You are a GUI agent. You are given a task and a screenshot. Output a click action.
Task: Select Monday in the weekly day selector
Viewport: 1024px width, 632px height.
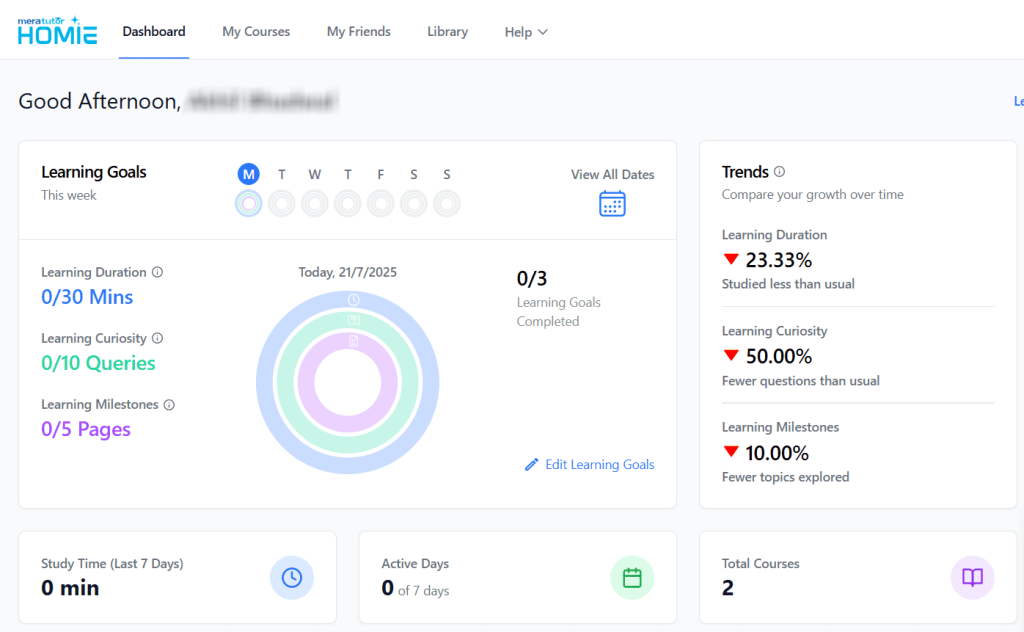point(249,174)
